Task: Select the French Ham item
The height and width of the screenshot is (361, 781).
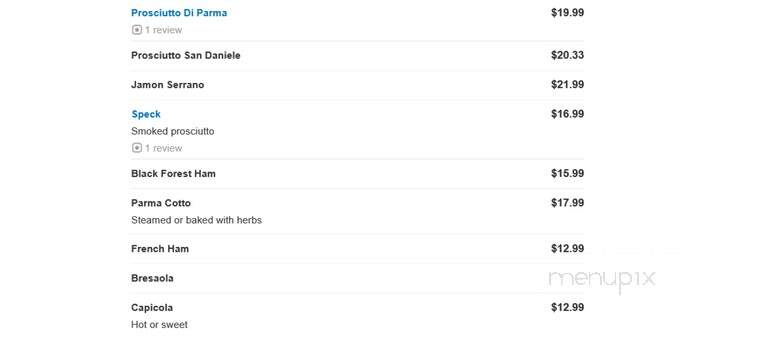Action: pos(160,249)
